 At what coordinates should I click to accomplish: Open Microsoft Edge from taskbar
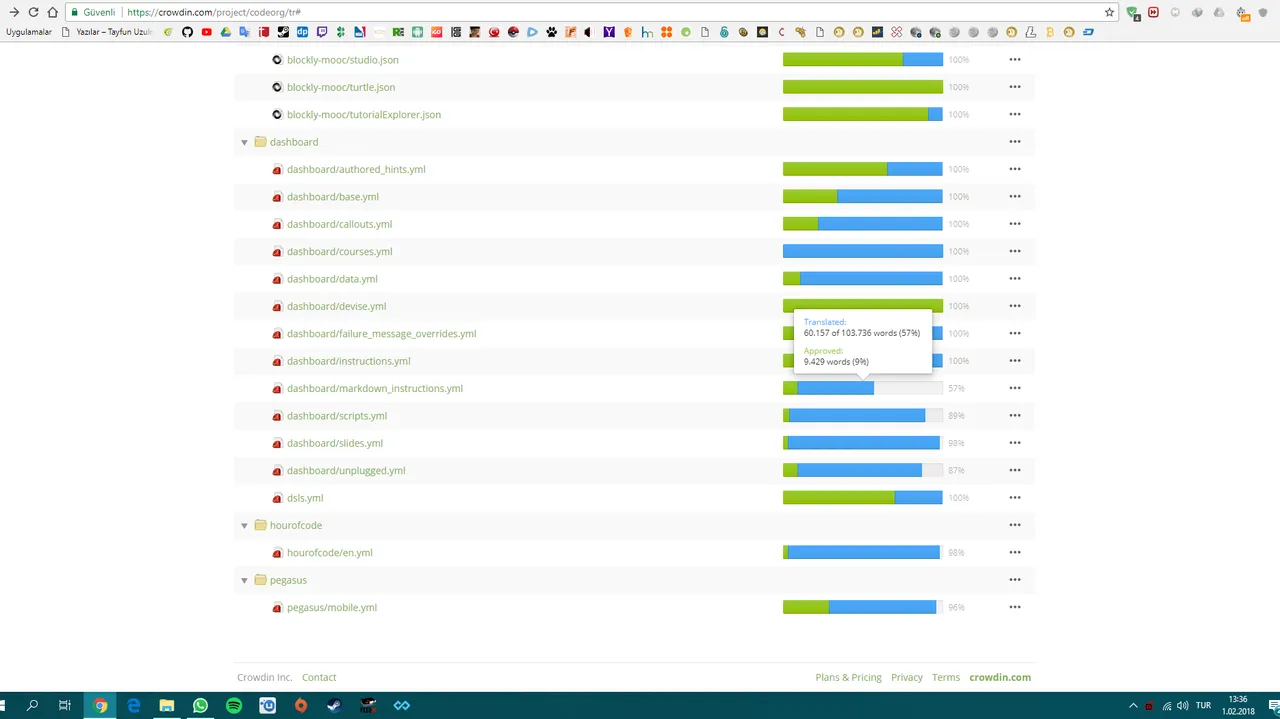(x=134, y=705)
